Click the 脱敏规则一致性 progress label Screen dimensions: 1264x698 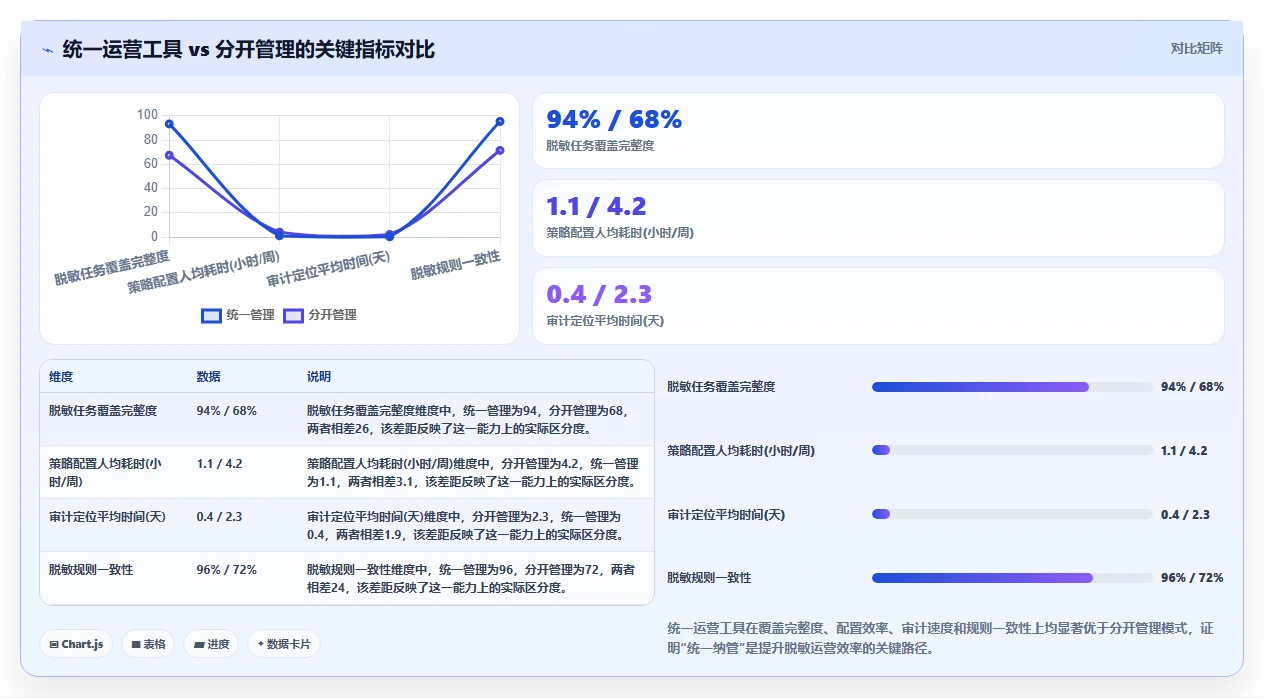click(x=709, y=578)
